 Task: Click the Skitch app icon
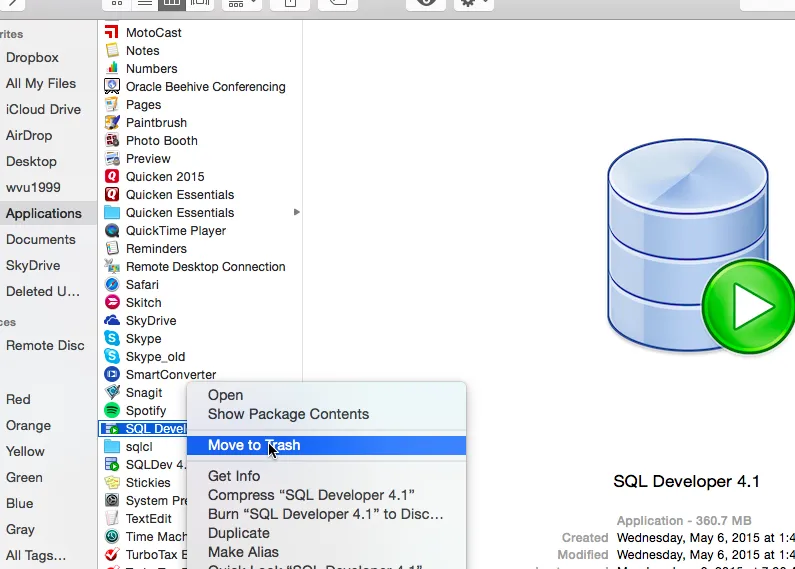coord(112,302)
